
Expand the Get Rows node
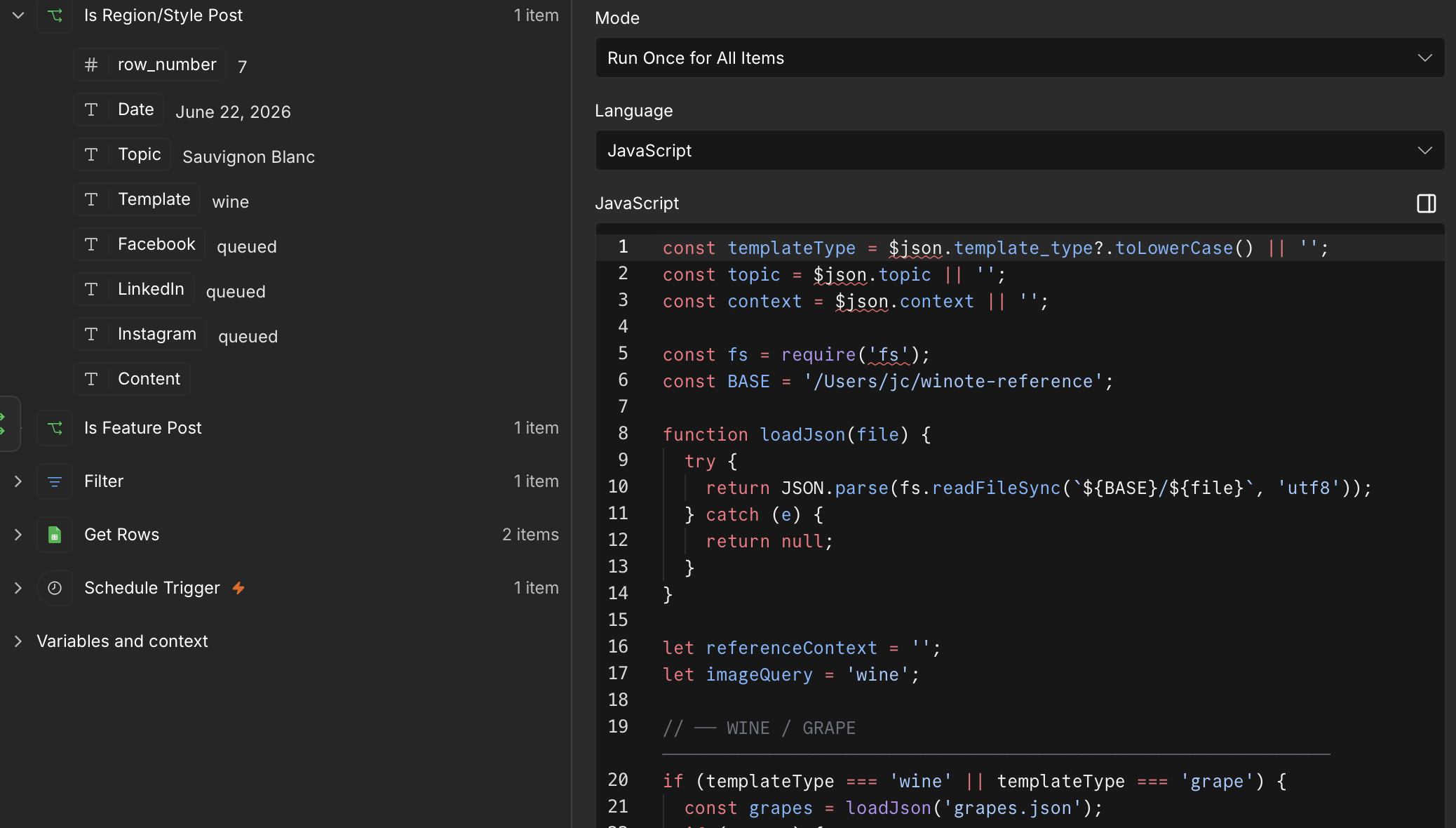pos(18,535)
